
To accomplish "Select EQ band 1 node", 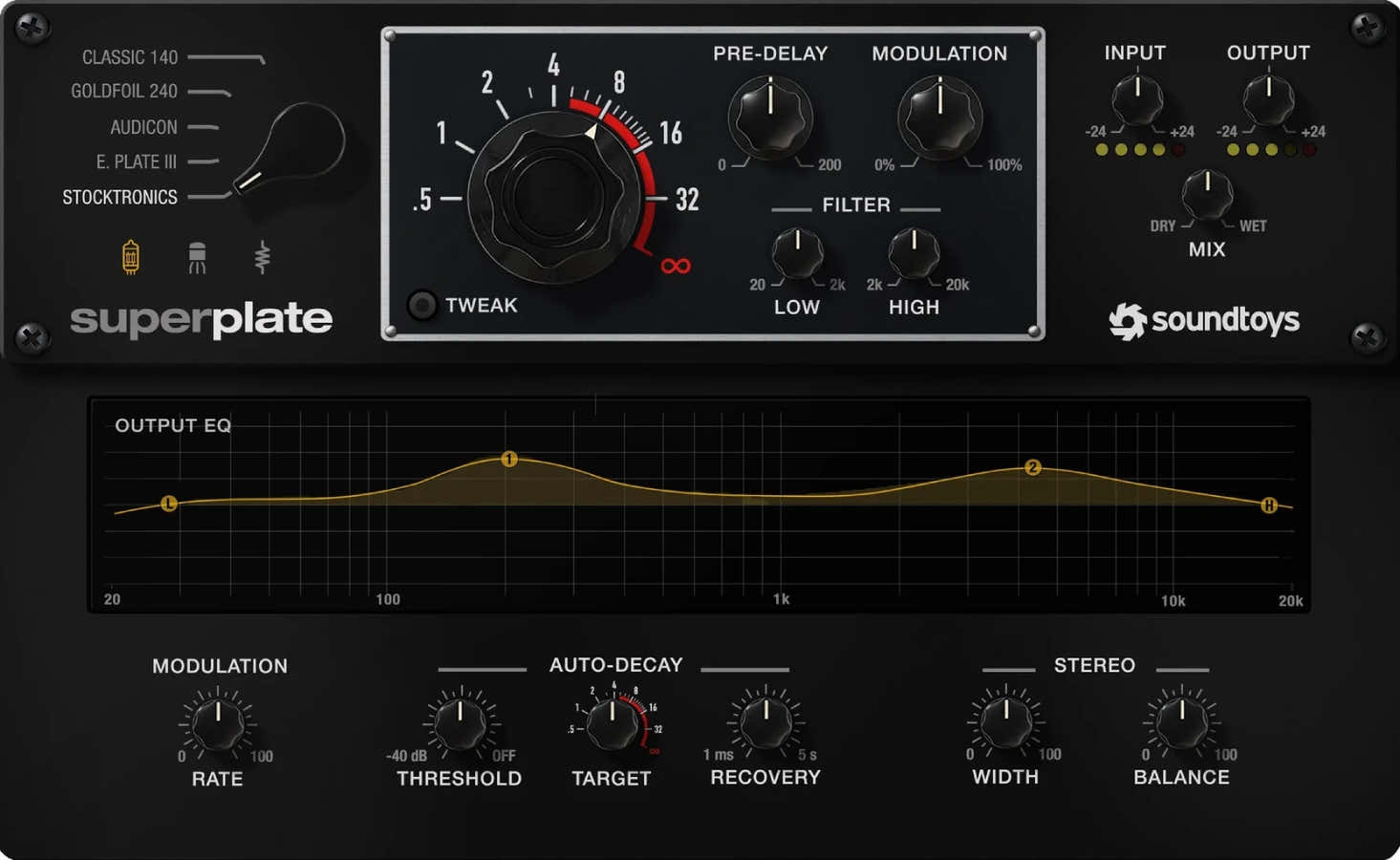I will 509,460.
